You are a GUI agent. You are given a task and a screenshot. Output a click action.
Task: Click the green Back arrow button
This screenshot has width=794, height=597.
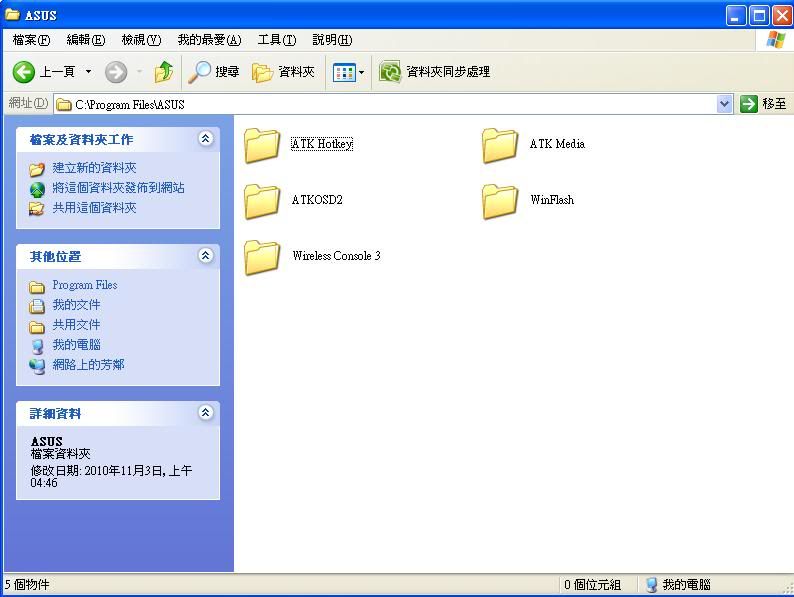click(23, 72)
